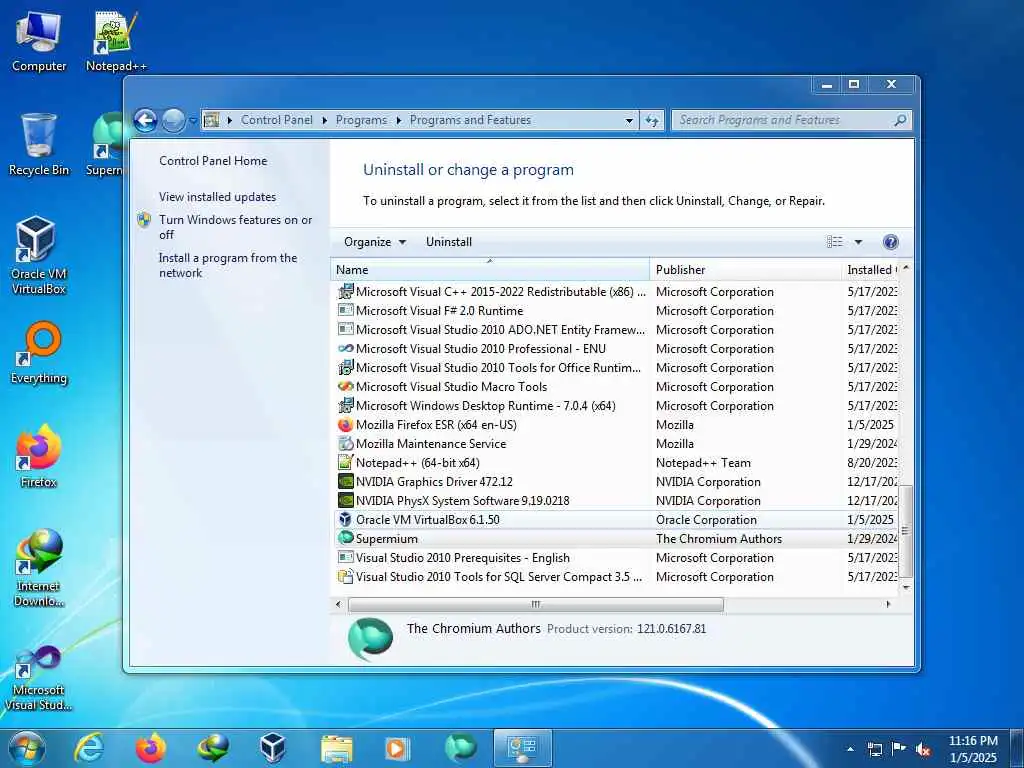The height and width of the screenshot is (768, 1024).
Task: Sort by the Name column header
Action: coord(490,270)
